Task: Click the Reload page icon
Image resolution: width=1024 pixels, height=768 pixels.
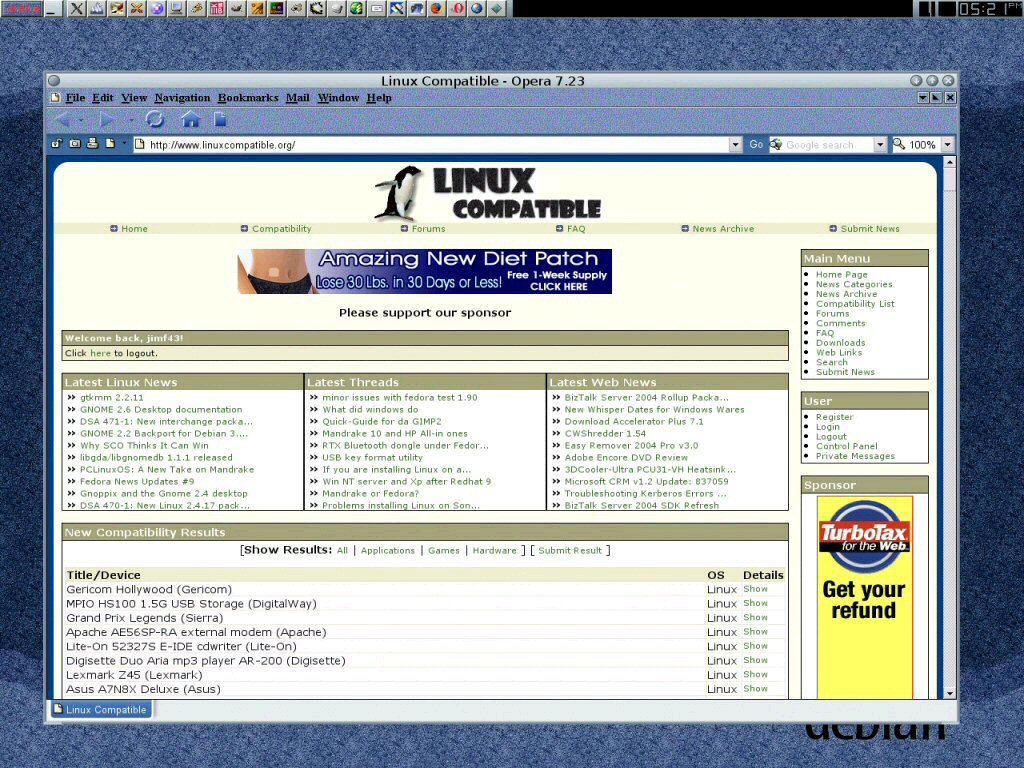Action: [x=154, y=120]
